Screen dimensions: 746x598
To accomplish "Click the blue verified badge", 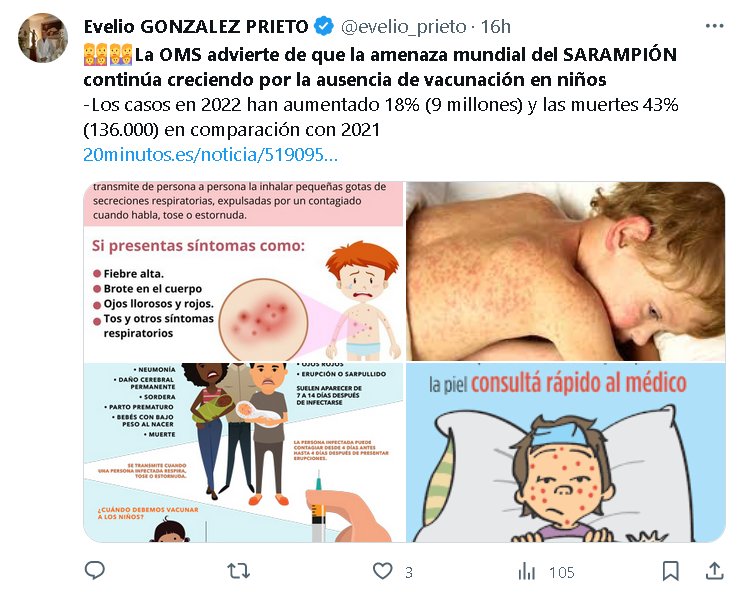I will click(x=324, y=26).
